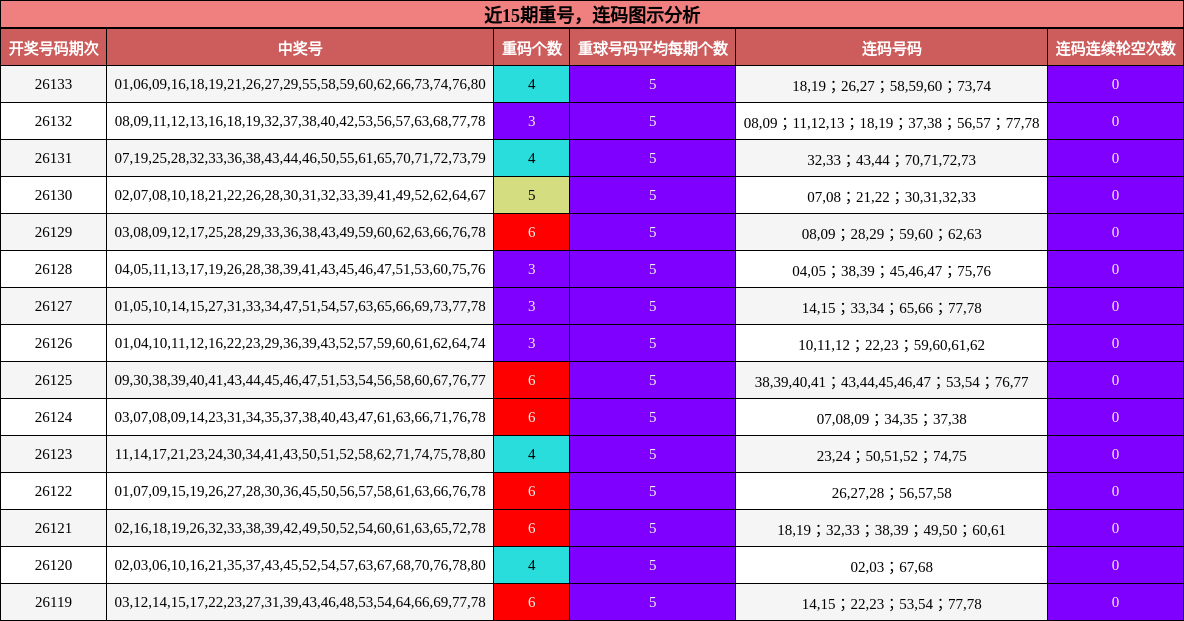The width and height of the screenshot is (1184, 621).
Task: Click average count 5 in row 26133
Action: click(652, 84)
